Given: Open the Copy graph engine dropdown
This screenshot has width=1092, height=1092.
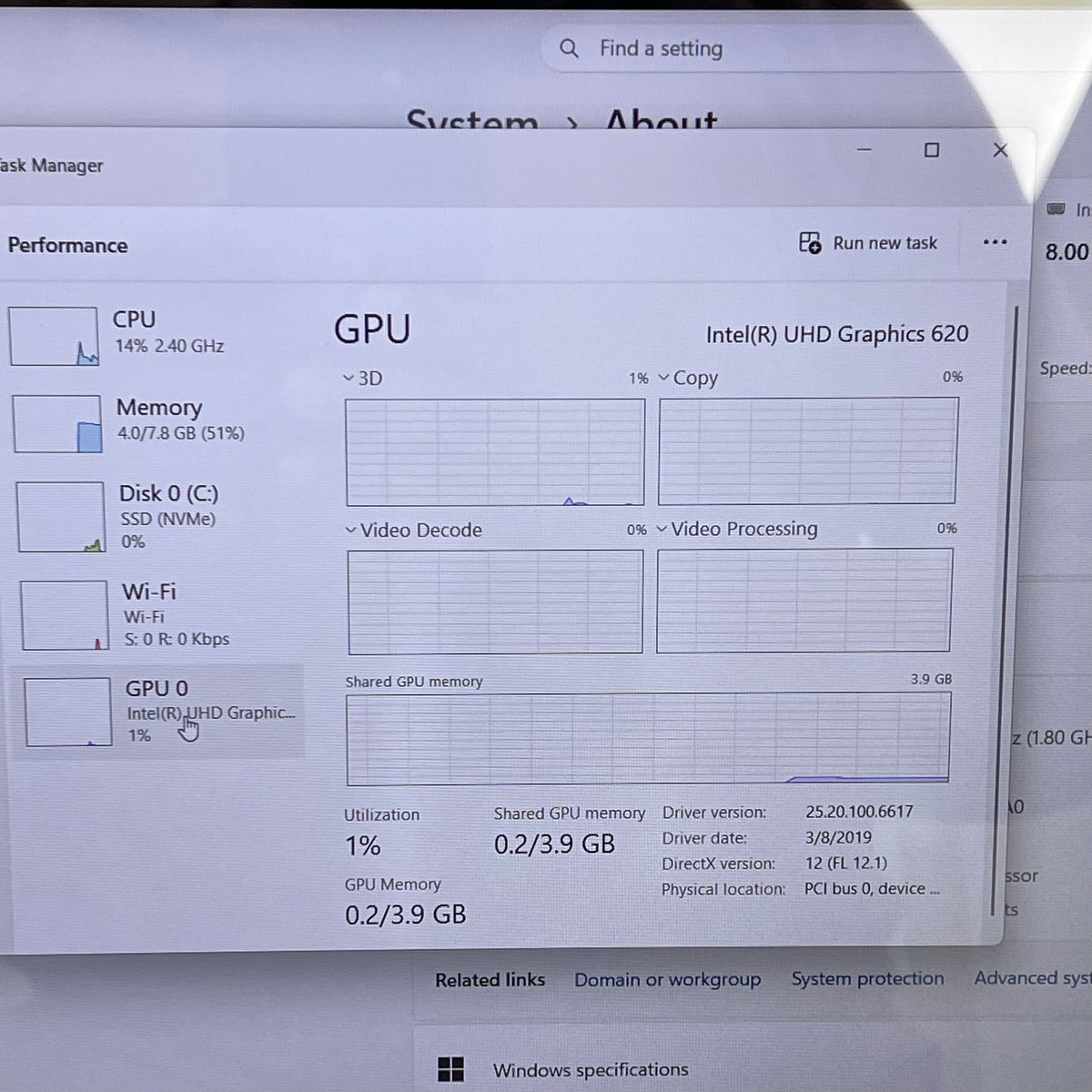Looking at the screenshot, I should pyautogui.click(x=663, y=377).
